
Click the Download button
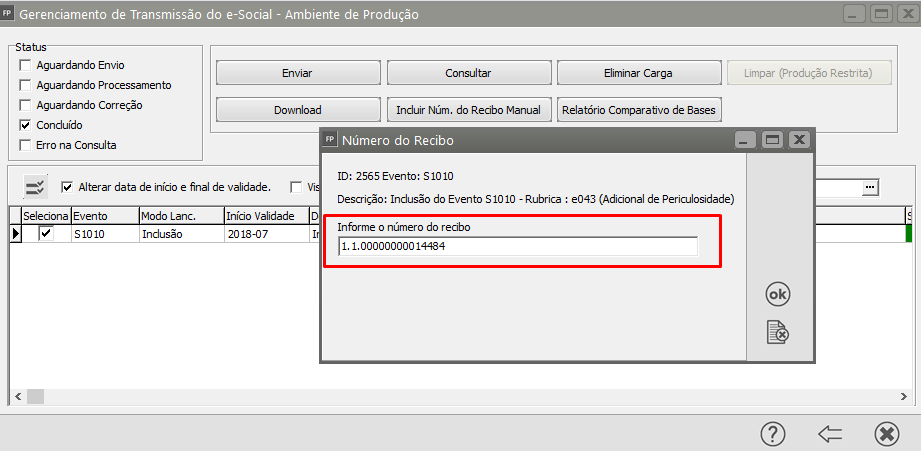(298, 110)
